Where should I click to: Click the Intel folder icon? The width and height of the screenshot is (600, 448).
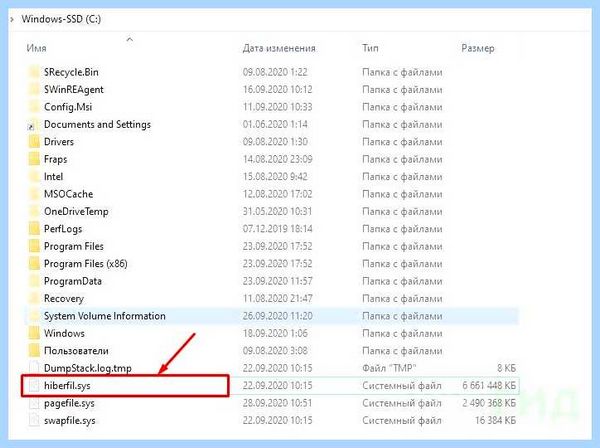point(34,177)
